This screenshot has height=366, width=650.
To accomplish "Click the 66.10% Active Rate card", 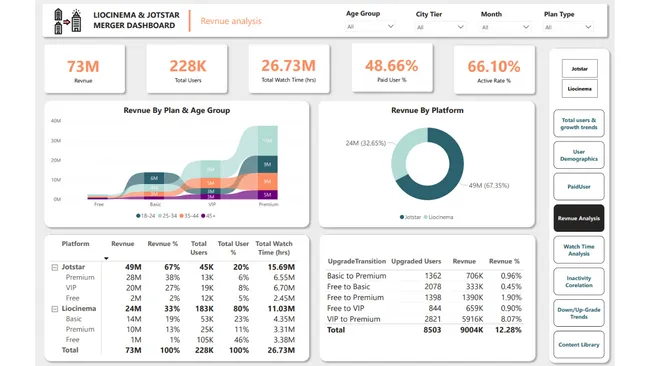I will point(494,69).
